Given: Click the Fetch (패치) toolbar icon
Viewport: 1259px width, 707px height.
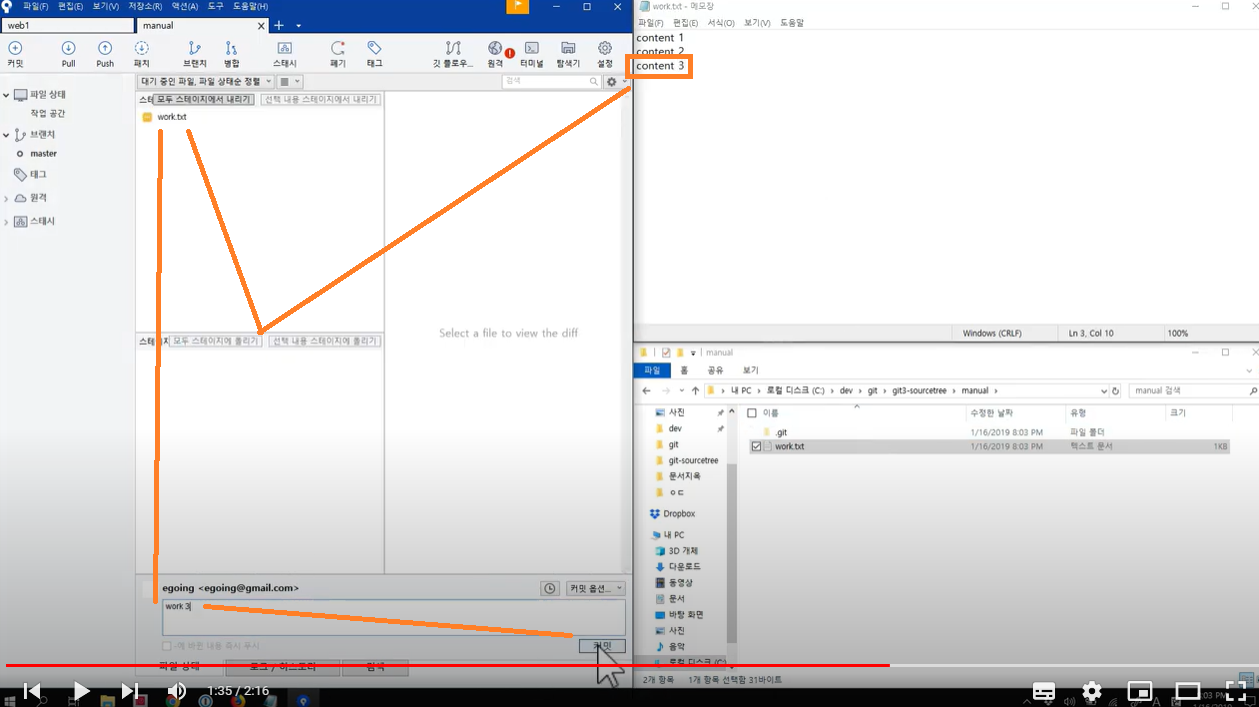Looking at the screenshot, I should coord(141,54).
